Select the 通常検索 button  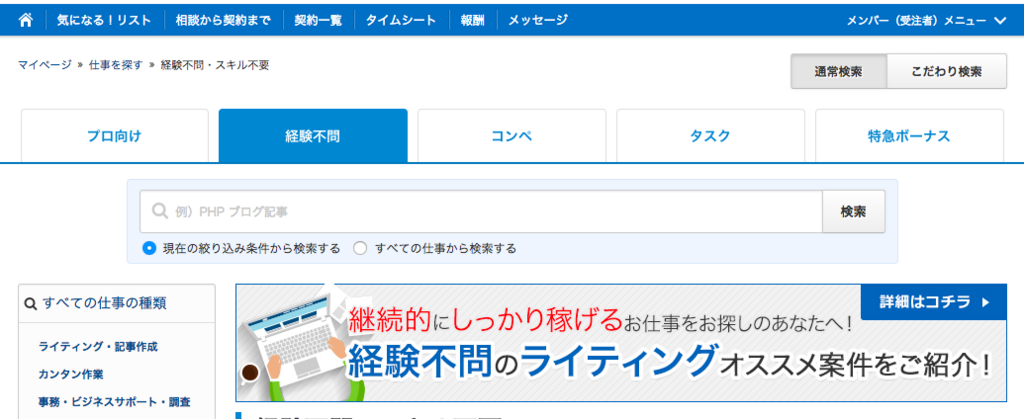pyautogui.click(x=839, y=72)
